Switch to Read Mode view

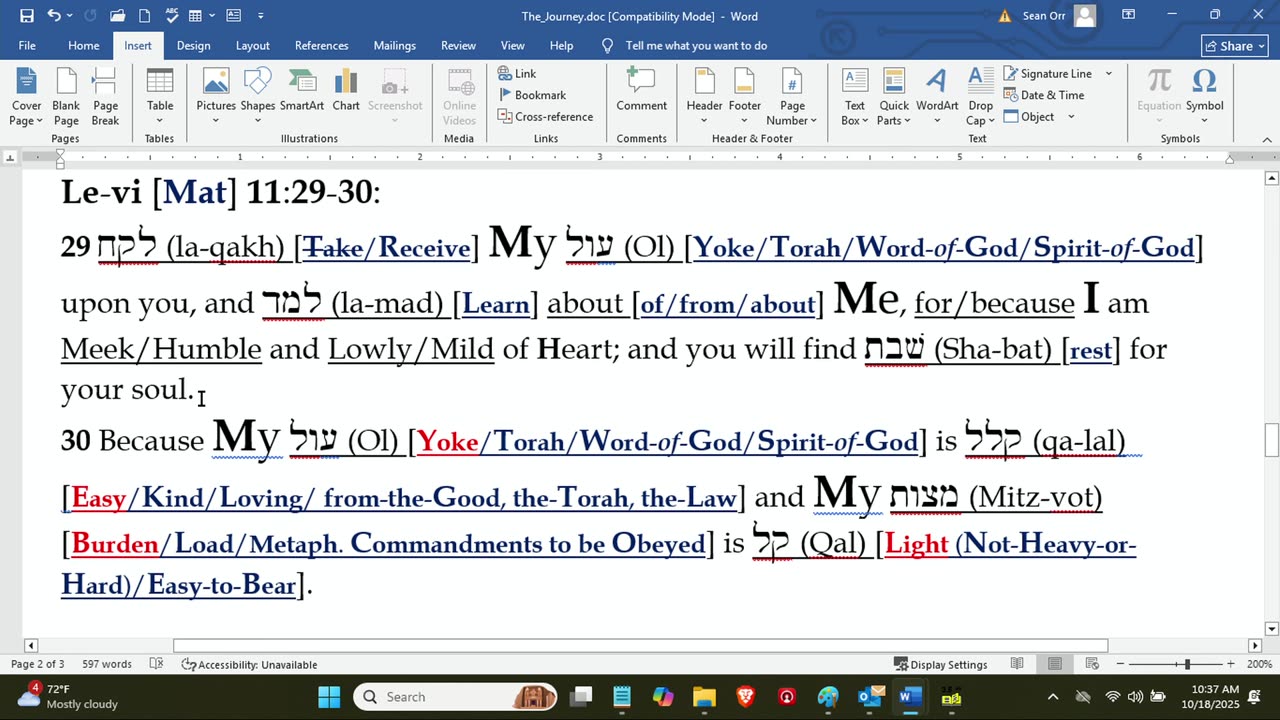tap(1017, 664)
